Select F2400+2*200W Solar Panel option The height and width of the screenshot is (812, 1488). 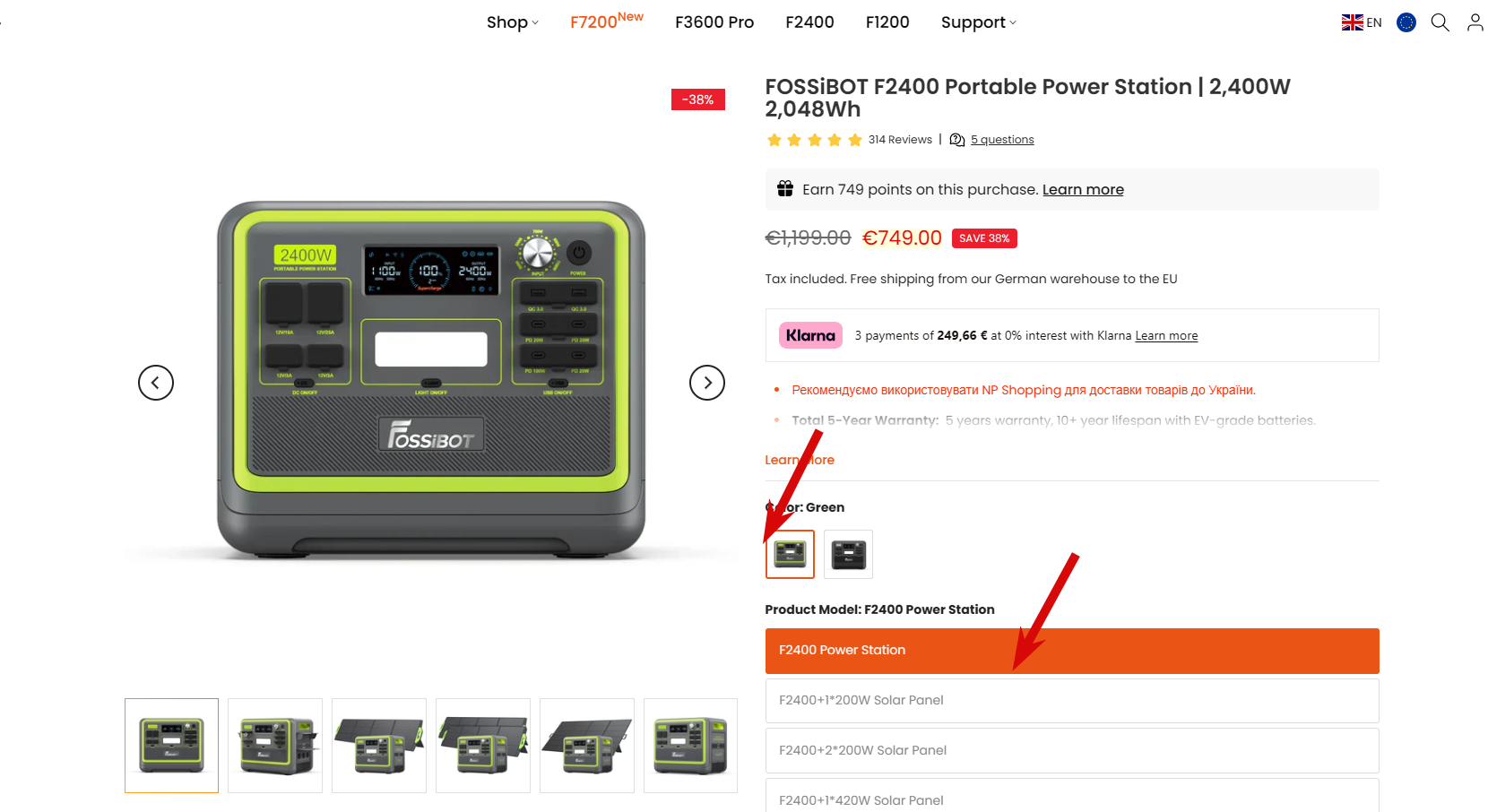pyautogui.click(x=1072, y=751)
